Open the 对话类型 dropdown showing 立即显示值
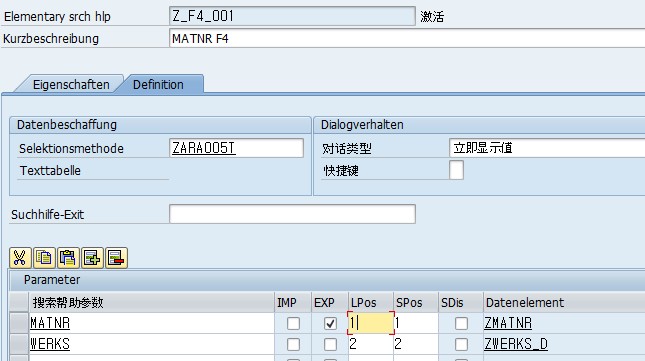645x361 pixels. (x=547, y=148)
